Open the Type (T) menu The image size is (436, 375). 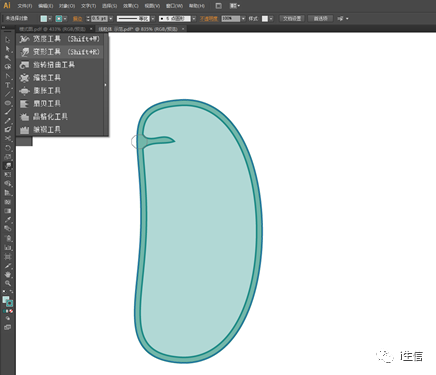tap(88, 6)
